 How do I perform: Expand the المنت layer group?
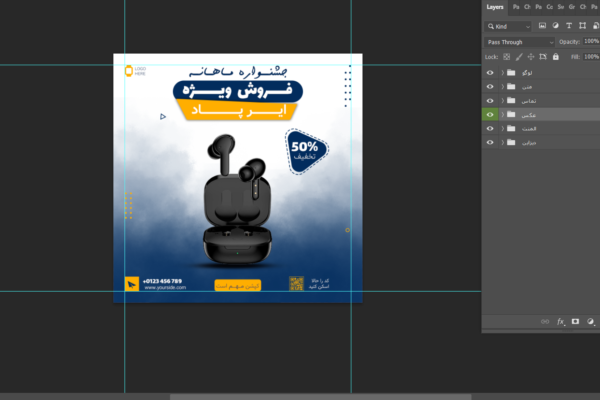coord(502,128)
